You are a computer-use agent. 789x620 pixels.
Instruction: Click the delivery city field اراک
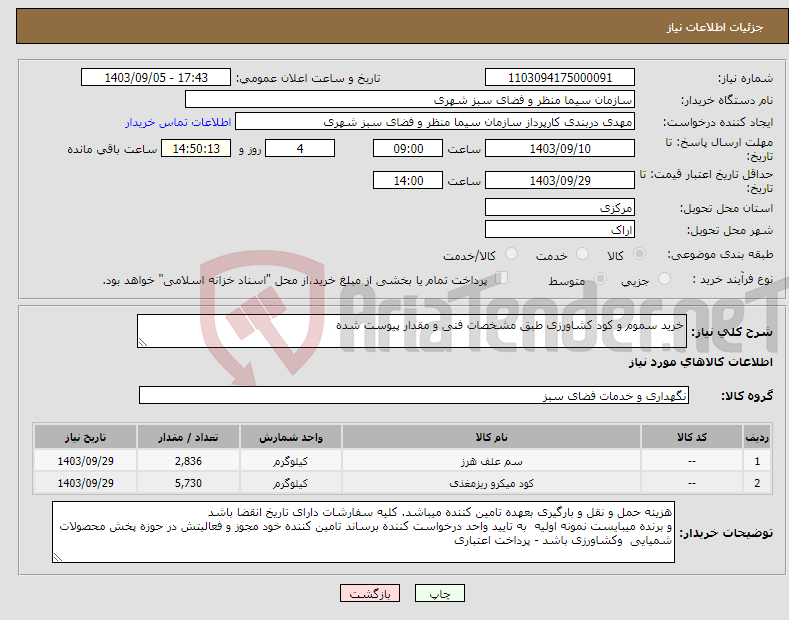(560, 229)
